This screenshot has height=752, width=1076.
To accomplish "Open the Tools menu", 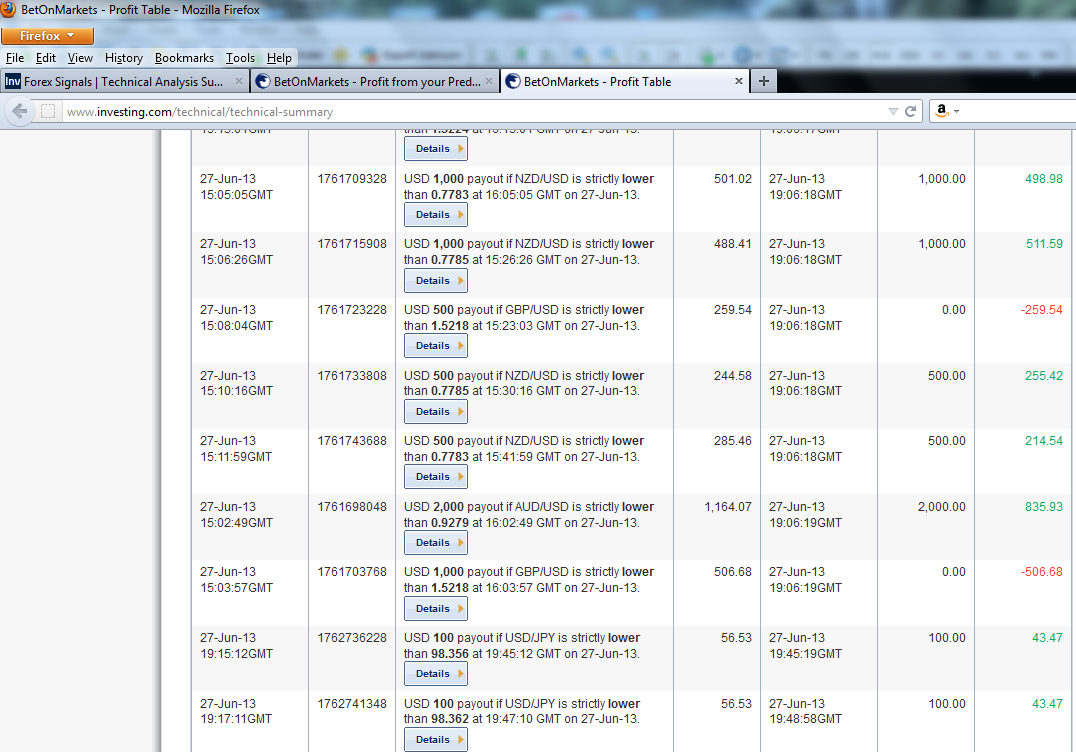I will (240, 58).
